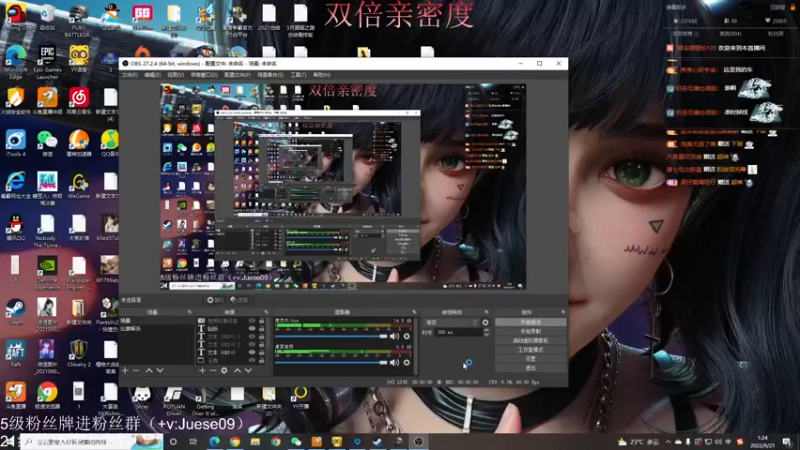Open the 文件(F) menu in OBS
The image size is (800, 450).
130,75
